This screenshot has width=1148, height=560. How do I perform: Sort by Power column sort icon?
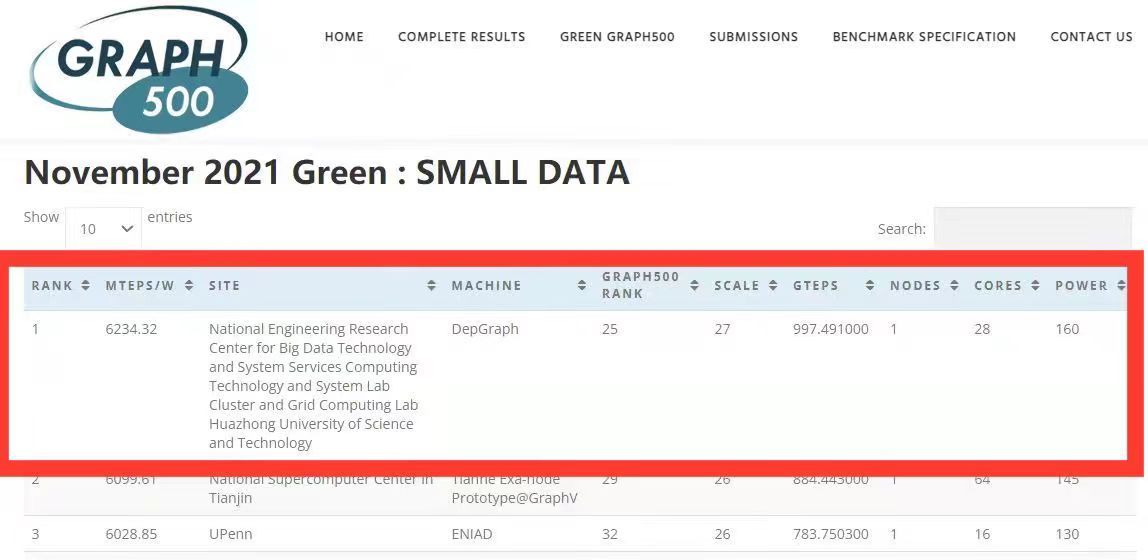(x=1119, y=286)
